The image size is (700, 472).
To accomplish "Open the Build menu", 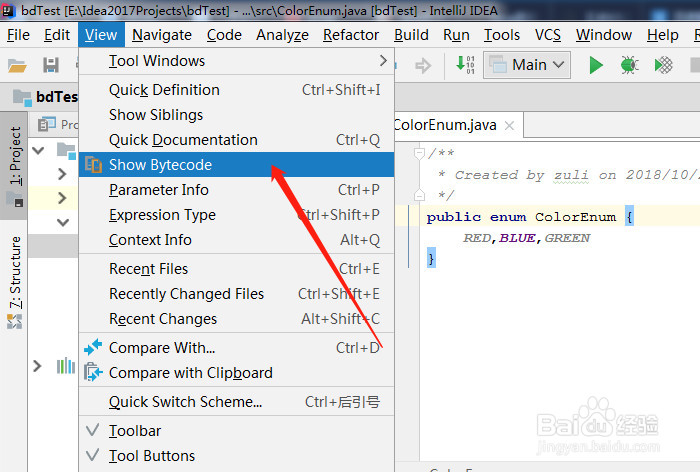I will coord(411,35).
